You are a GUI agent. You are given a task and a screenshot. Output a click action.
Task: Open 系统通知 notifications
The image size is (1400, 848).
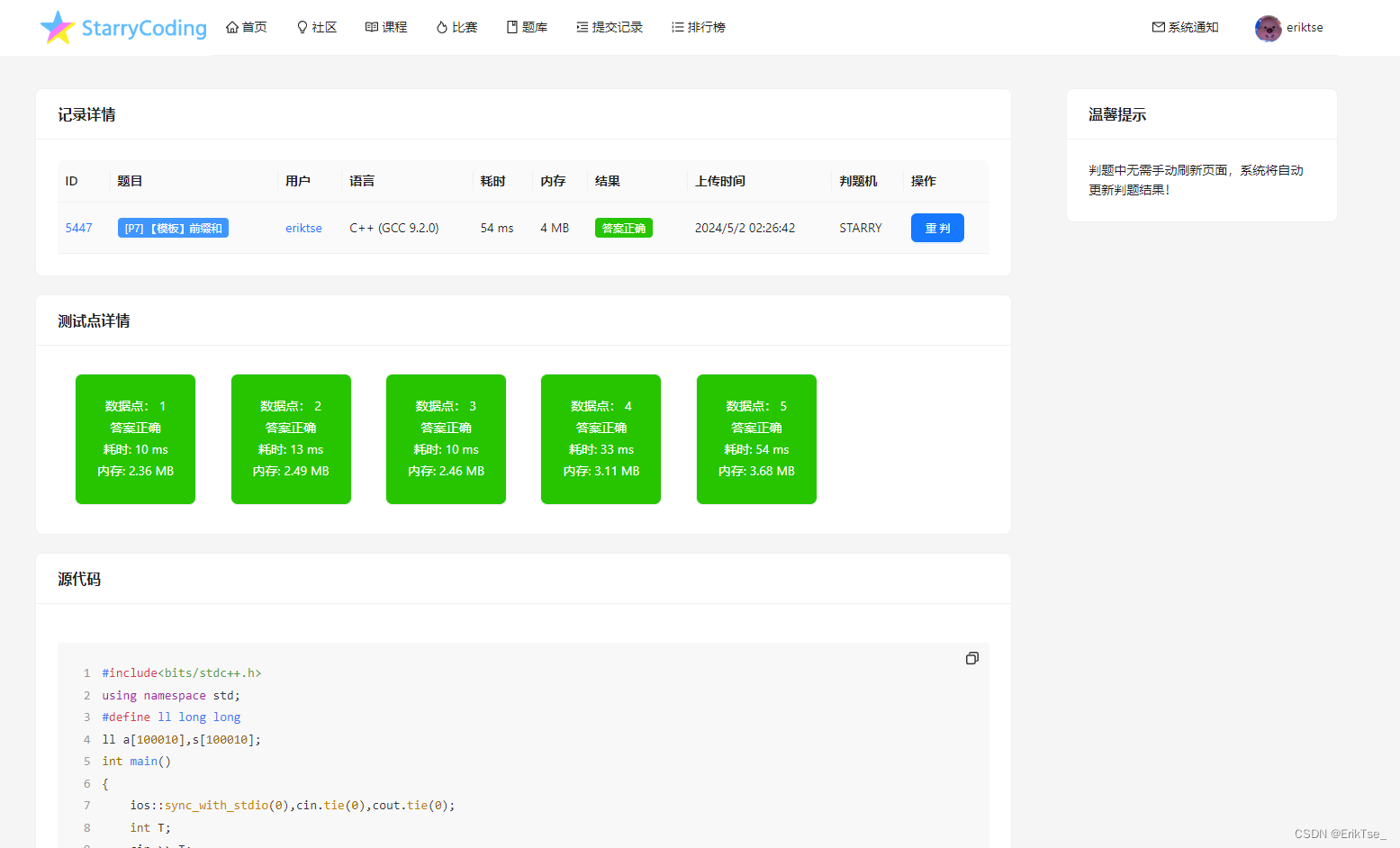(x=1193, y=27)
